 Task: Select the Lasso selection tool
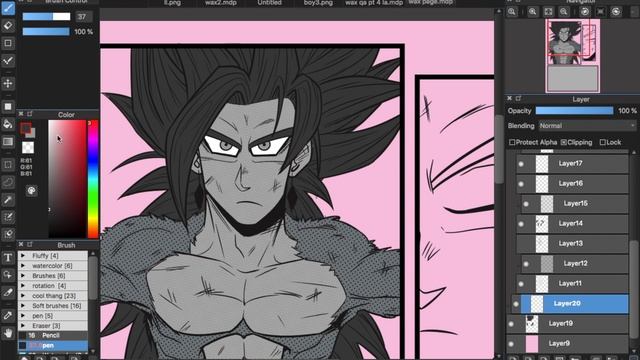[x=8, y=182]
